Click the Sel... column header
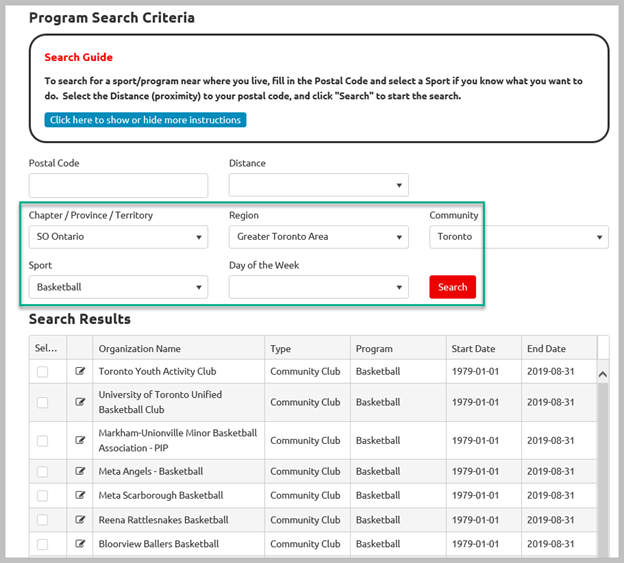The image size is (624, 563). pyautogui.click(x=48, y=348)
